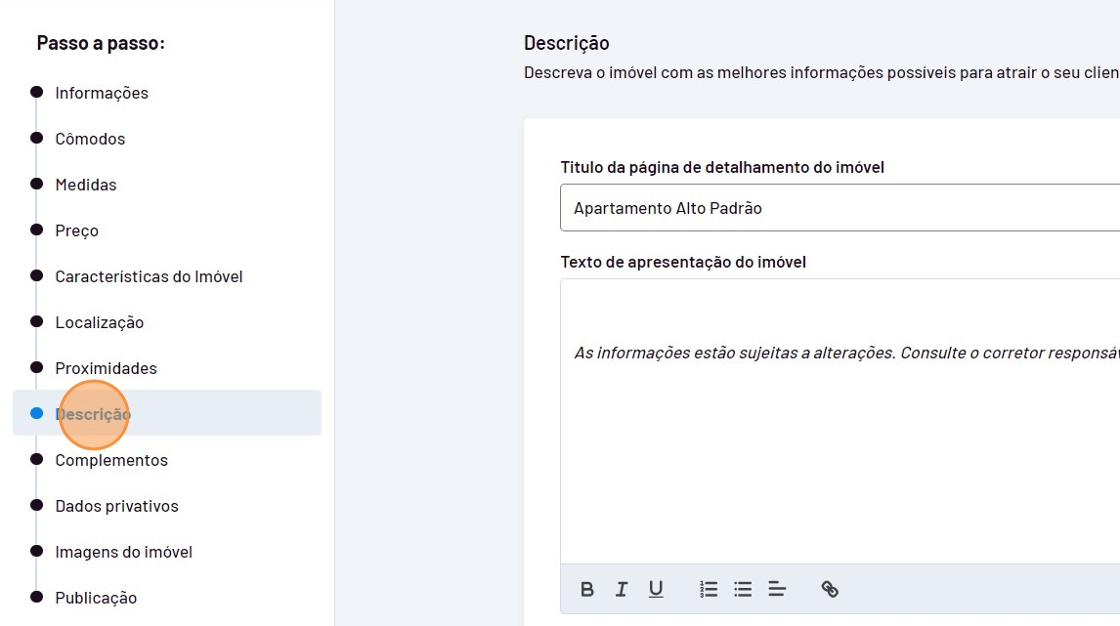This screenshot has width=1120, height=626.
Task: Open the text alignment option
Action: point(777,589)
